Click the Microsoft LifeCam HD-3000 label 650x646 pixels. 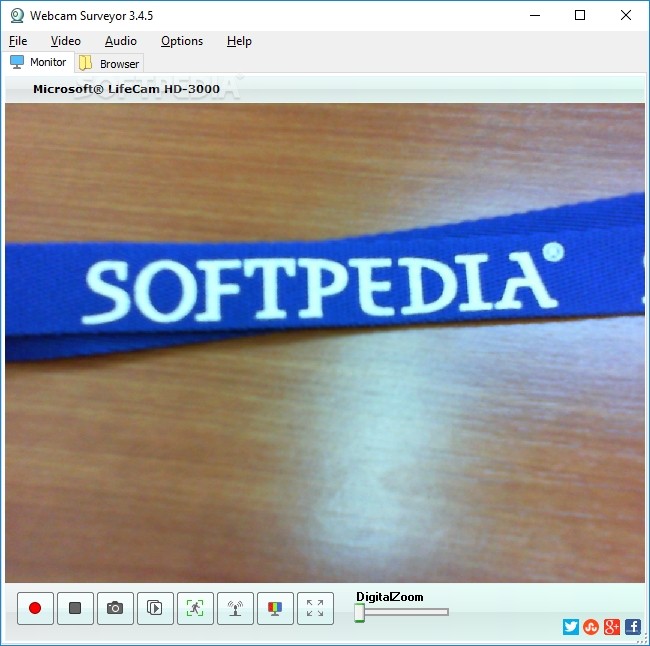[x=126, y=89]
